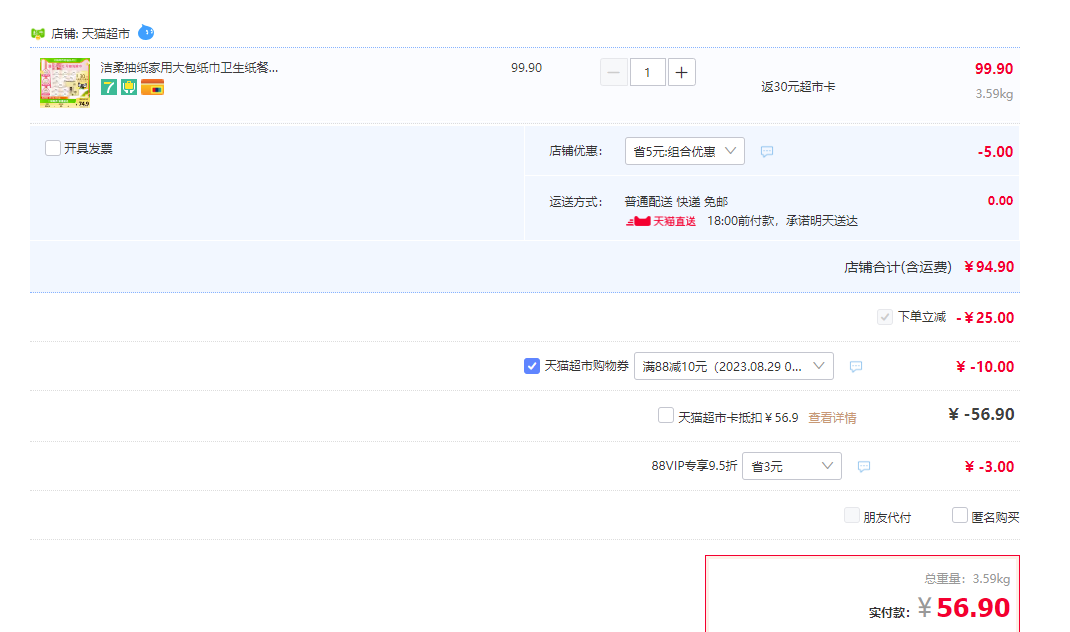The image size is (1070, 632).
Task: Open the comment icon next to 店铺优惠
Action: 767,152
